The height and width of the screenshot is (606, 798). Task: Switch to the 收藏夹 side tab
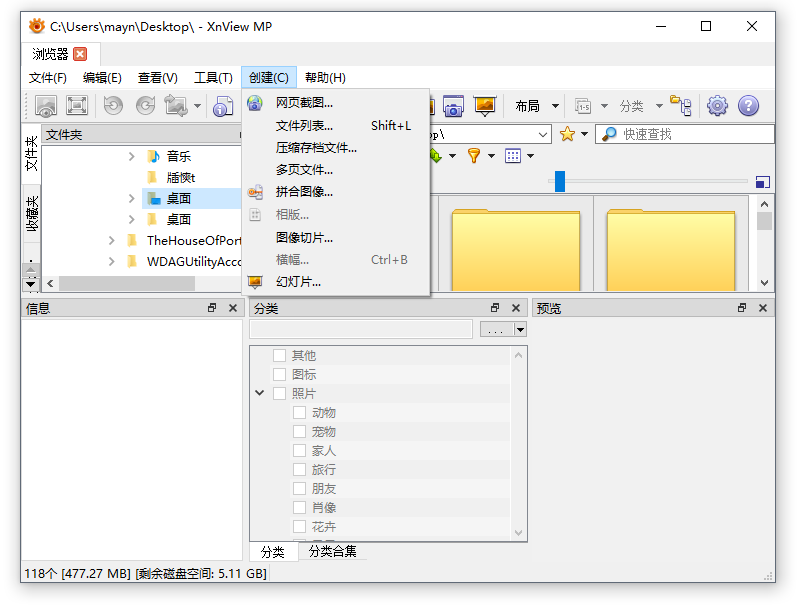(x=32, y=214)
